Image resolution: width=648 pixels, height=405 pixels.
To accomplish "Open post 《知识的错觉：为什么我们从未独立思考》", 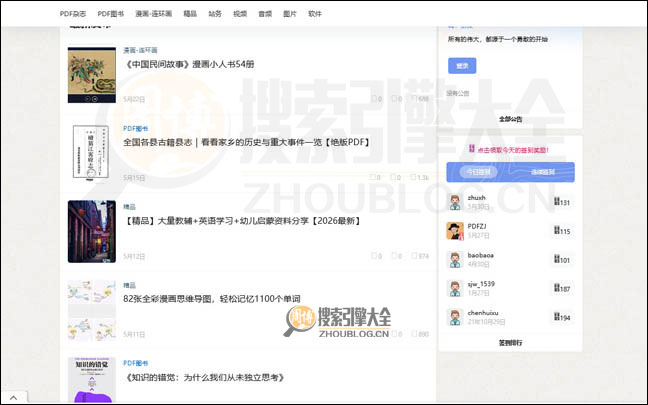I will click(204, 377).
